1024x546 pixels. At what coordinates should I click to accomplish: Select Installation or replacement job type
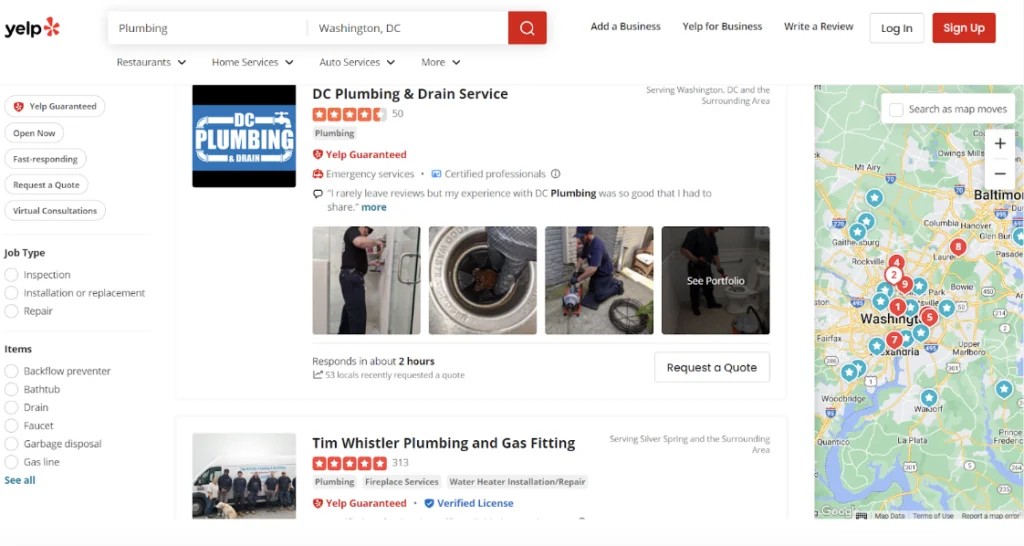(x=11, y=293)
